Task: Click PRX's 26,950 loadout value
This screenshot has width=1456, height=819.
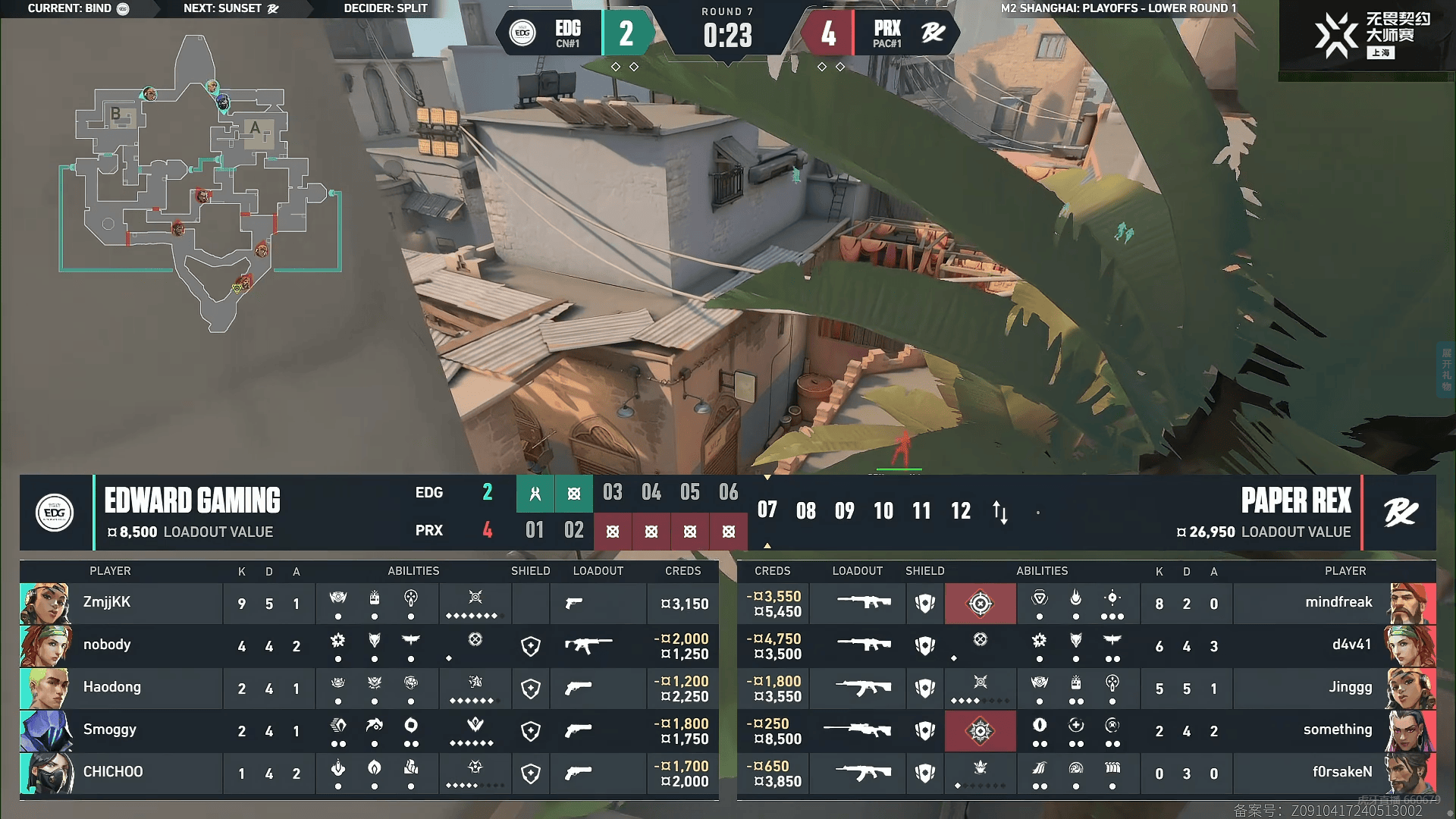Action: click(x=1206, y=532)
